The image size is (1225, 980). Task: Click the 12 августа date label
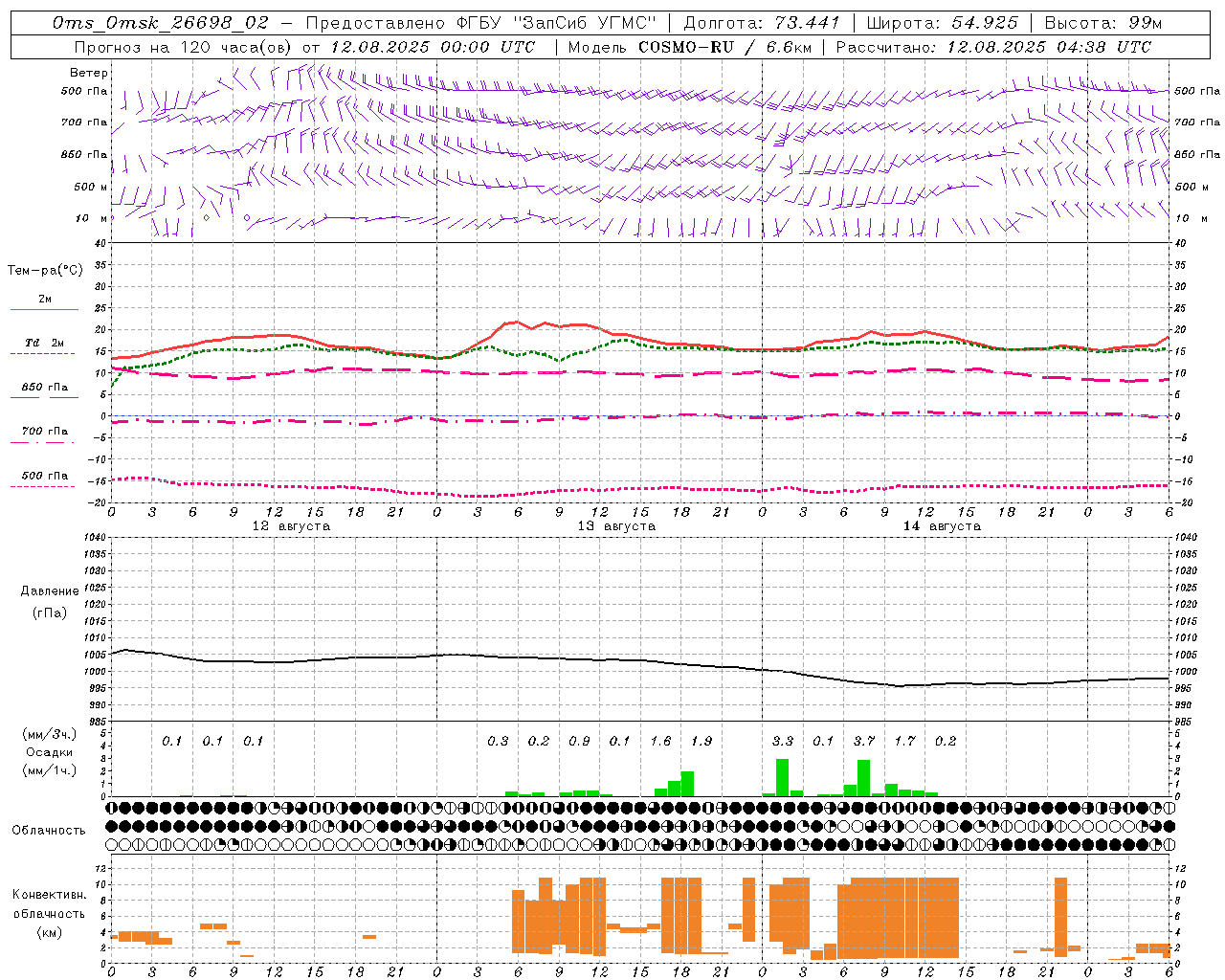point(291,526)
